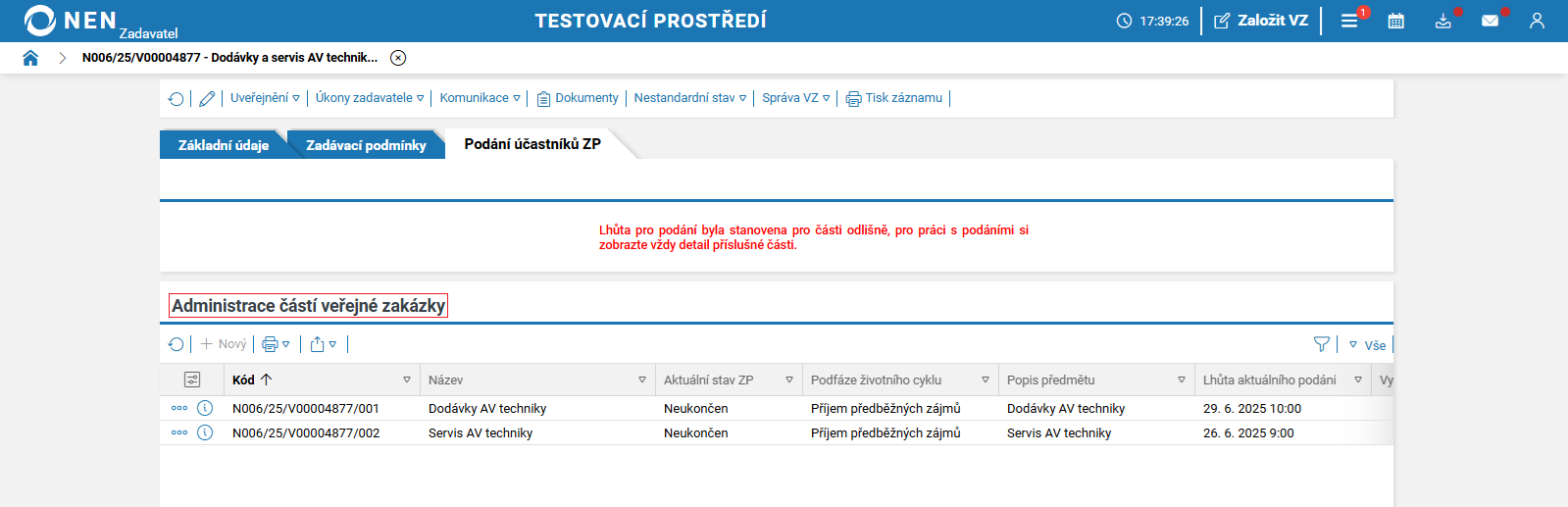Screen dimensions: 1568x507
Task: Open info detail icon for row /001
Action: click(x=205, y=408)
